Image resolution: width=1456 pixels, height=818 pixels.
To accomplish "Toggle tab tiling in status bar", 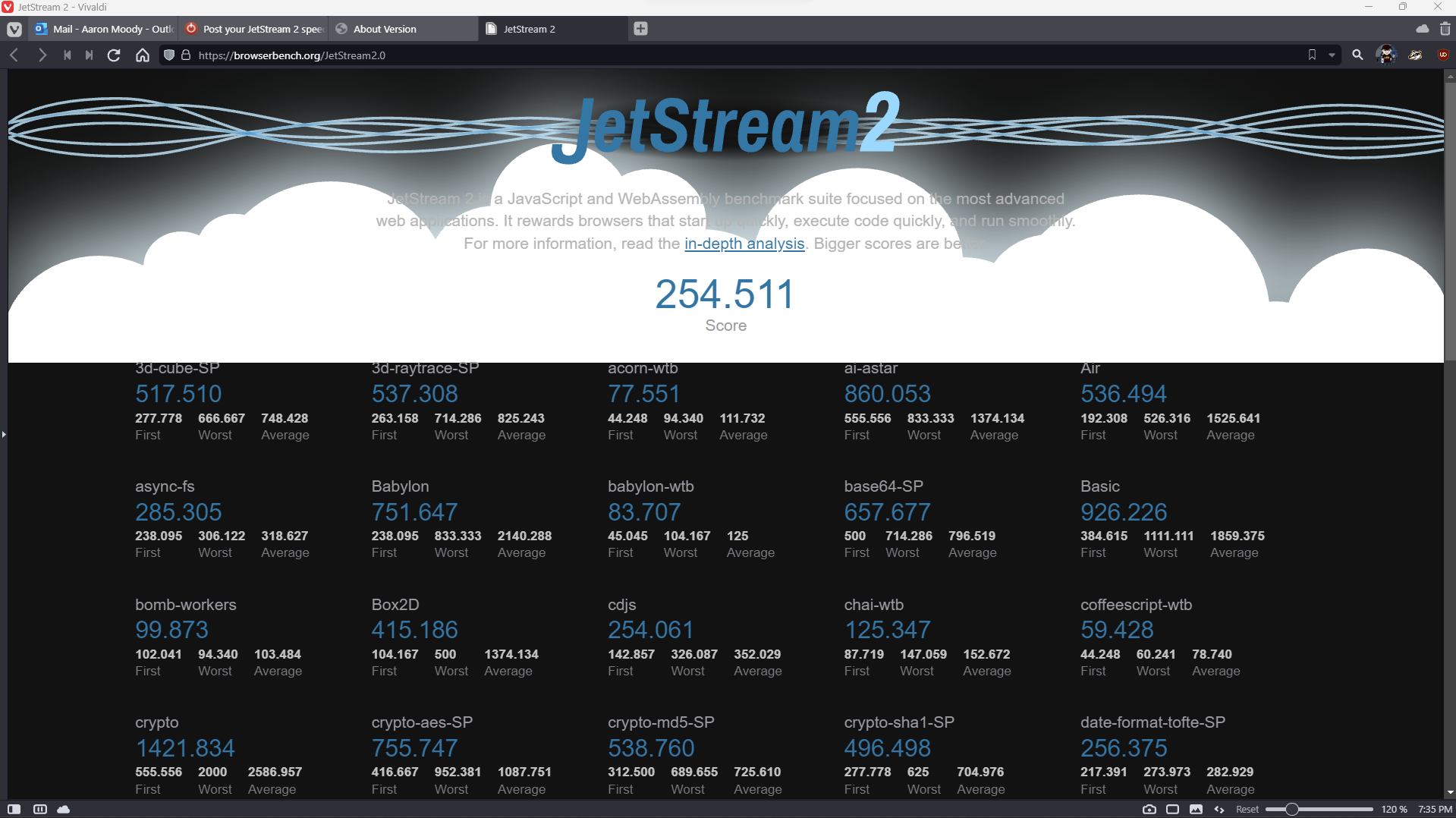I will coord(40,809).
